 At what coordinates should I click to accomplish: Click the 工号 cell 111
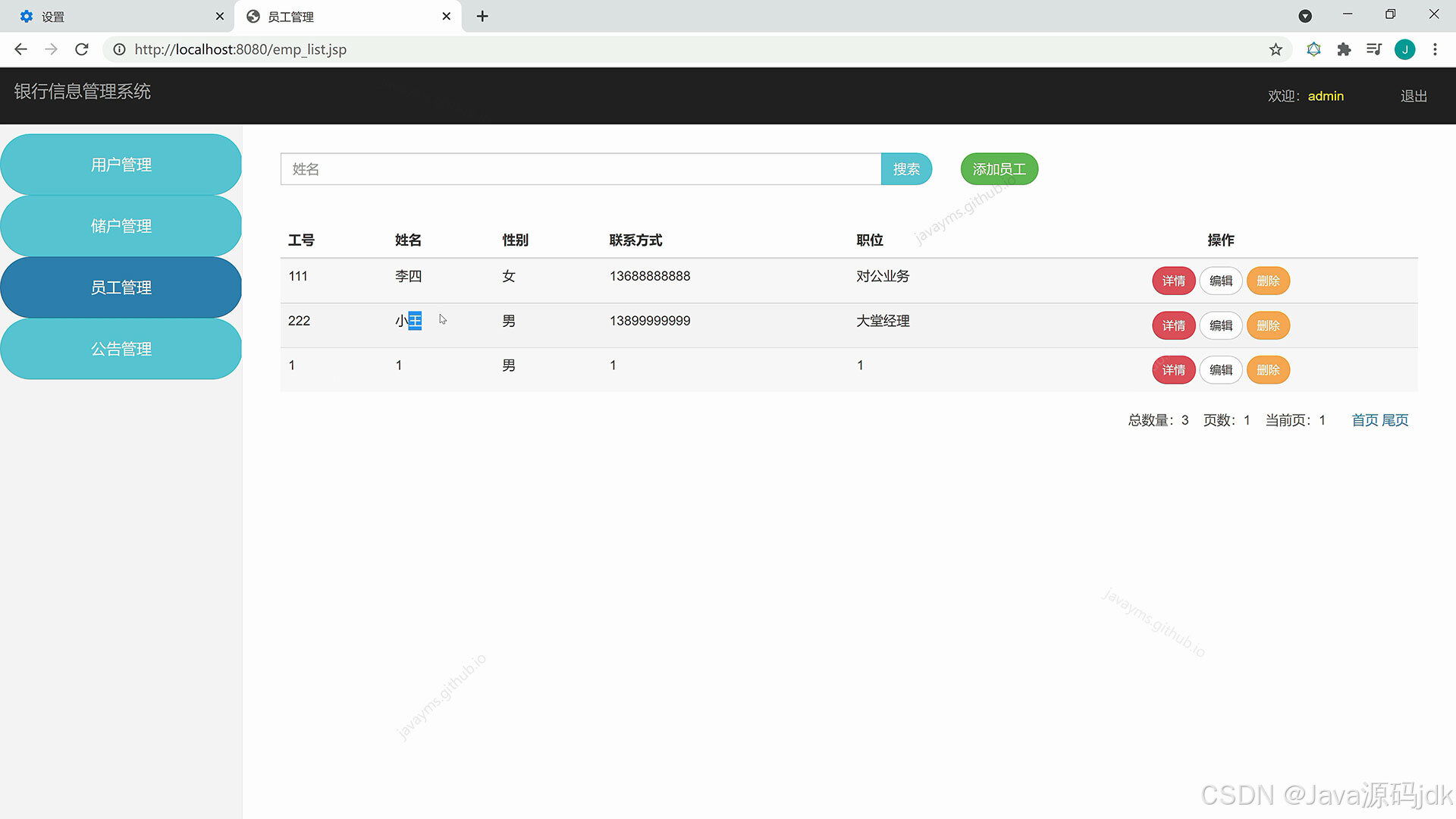[298, 276]
